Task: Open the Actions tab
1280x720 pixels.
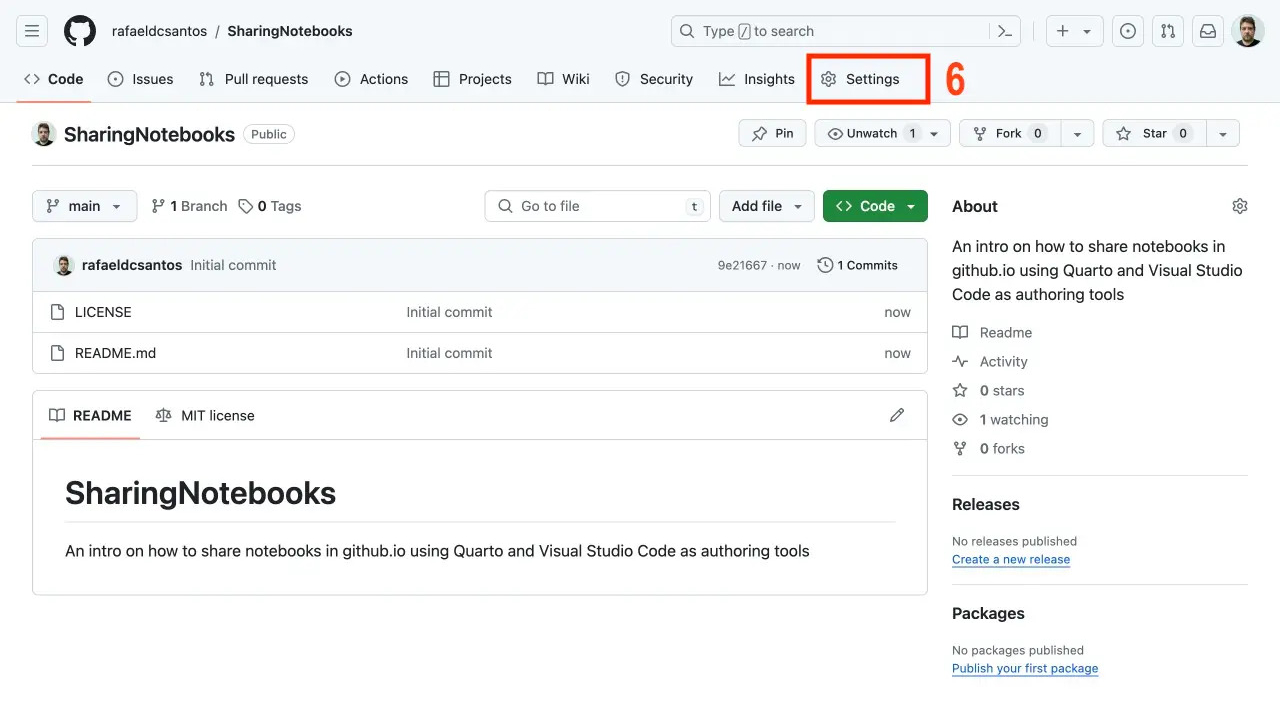Action: click(x=372, y=79)
